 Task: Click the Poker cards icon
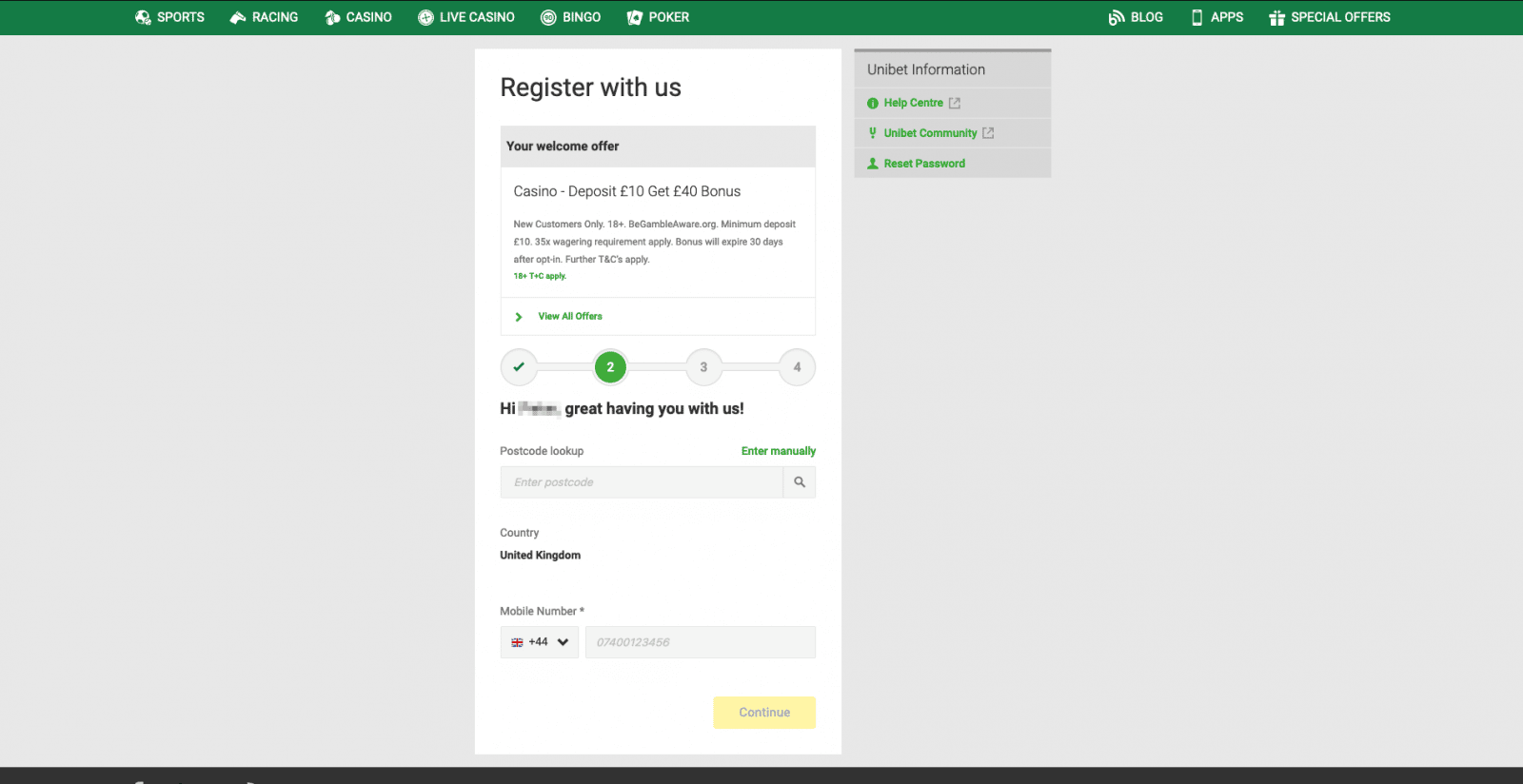click(635, 17)
